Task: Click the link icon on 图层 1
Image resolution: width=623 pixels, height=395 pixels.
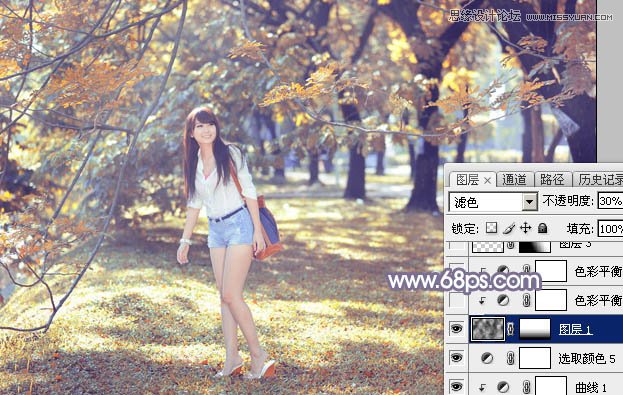Action: [511, 329]
